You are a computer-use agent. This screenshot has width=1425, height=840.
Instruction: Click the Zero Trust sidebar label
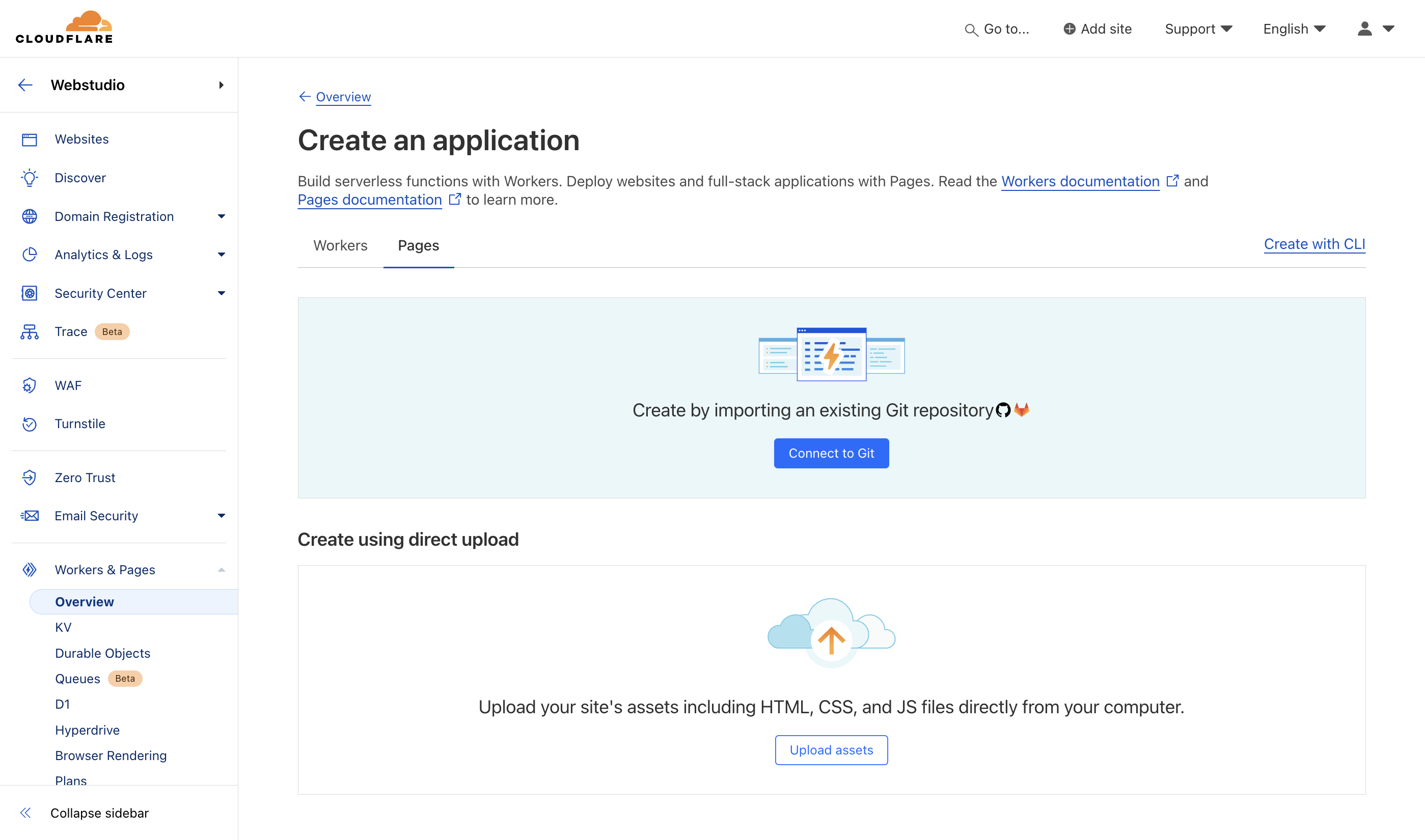pyautogui.click(x=85, y=478)
